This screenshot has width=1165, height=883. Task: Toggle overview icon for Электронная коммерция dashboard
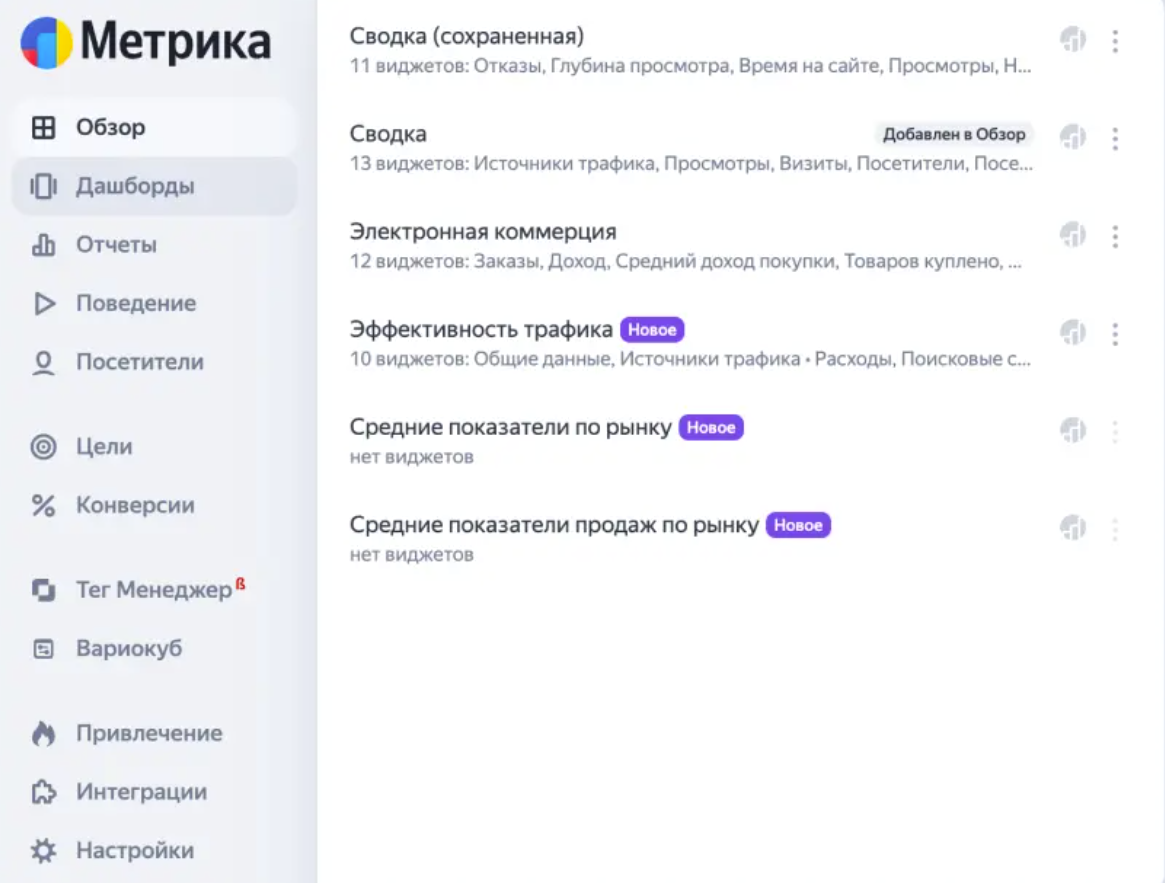pos(1073,235)
